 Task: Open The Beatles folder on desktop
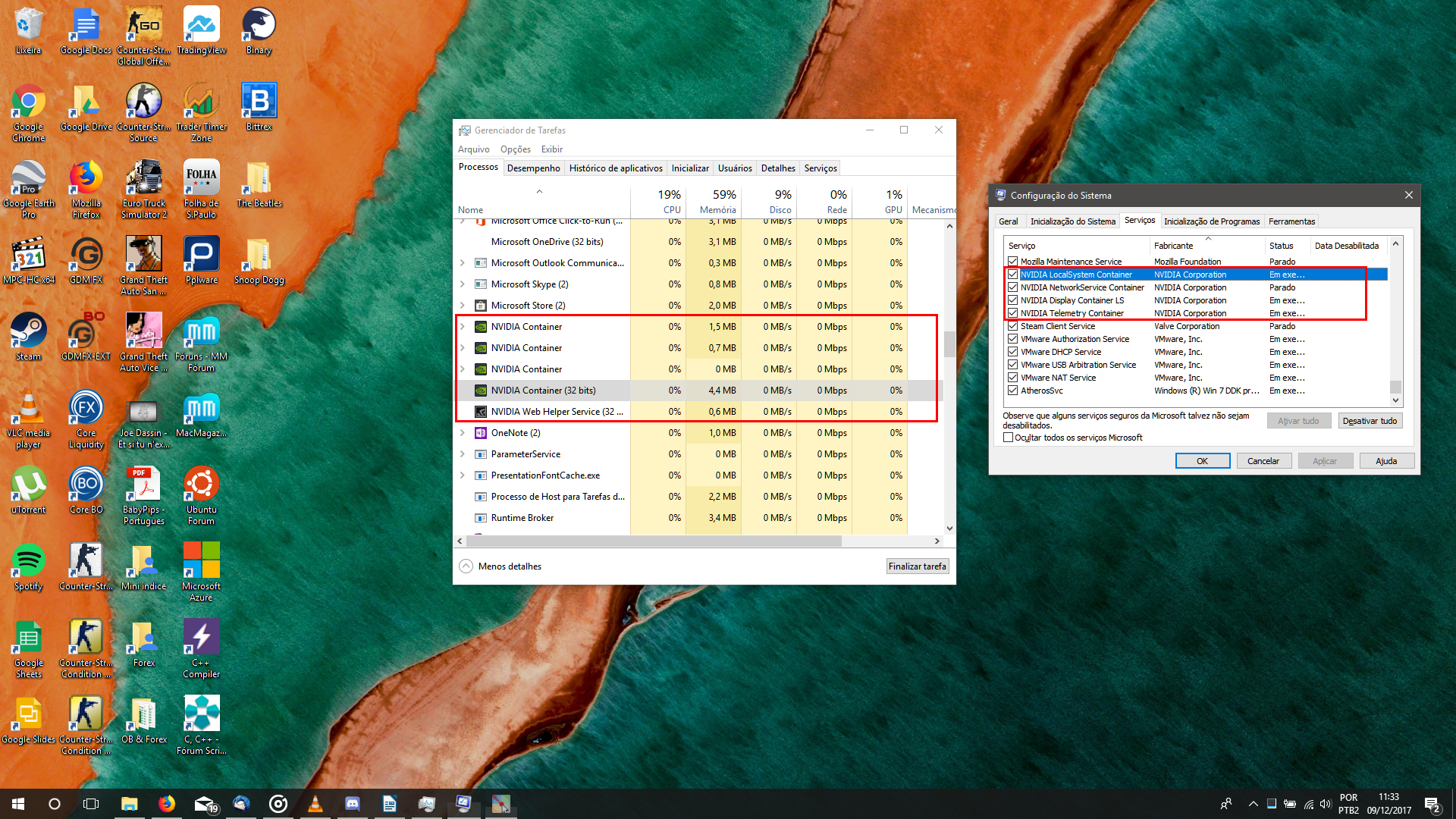click(259, 184)
